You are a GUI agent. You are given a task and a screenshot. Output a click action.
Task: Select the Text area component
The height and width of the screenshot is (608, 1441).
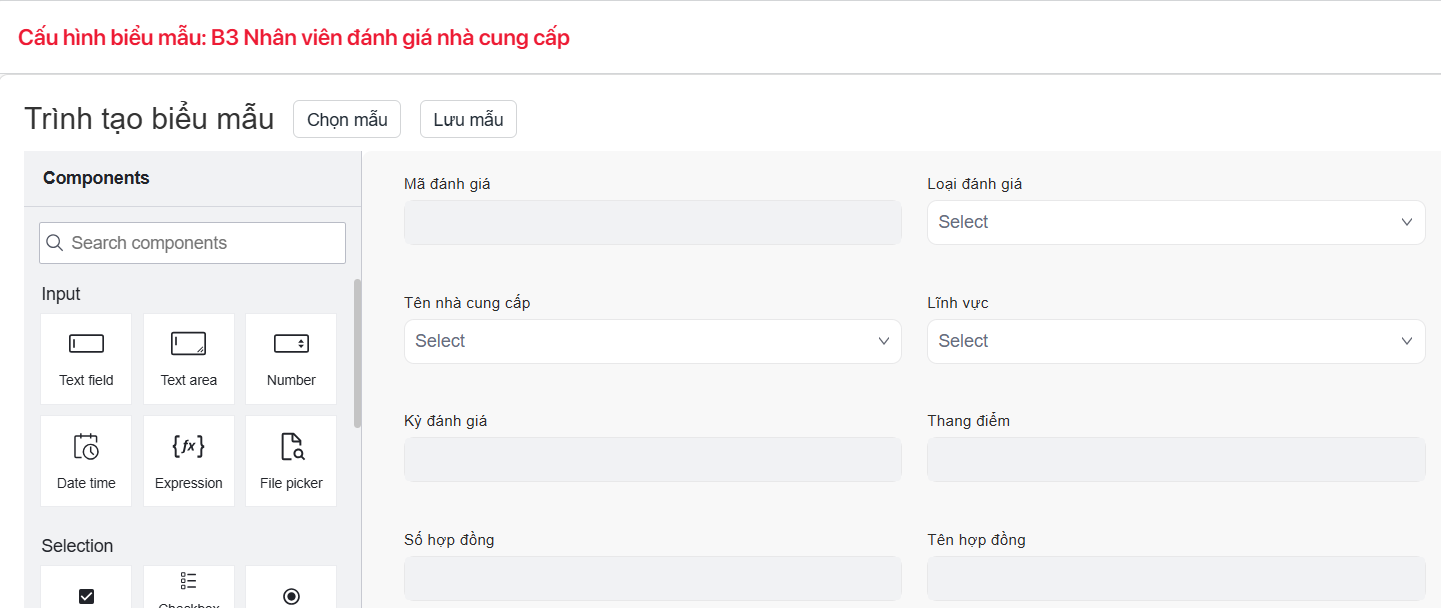tap(188, 358)
